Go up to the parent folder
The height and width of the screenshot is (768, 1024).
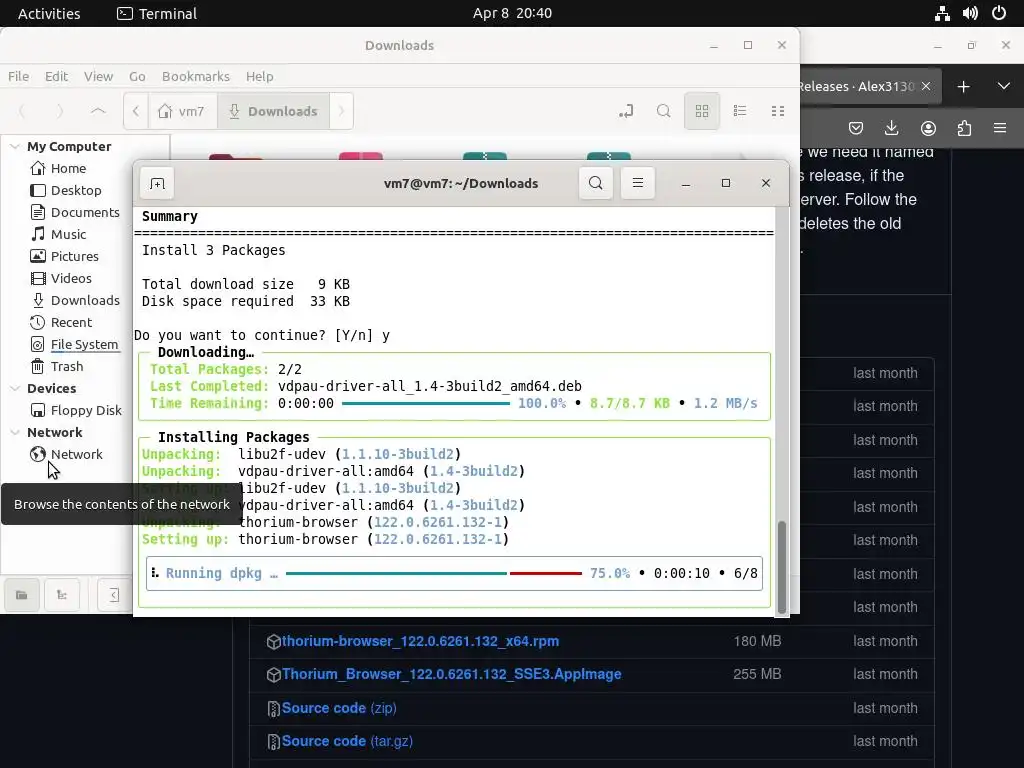[x=98, y=111]
